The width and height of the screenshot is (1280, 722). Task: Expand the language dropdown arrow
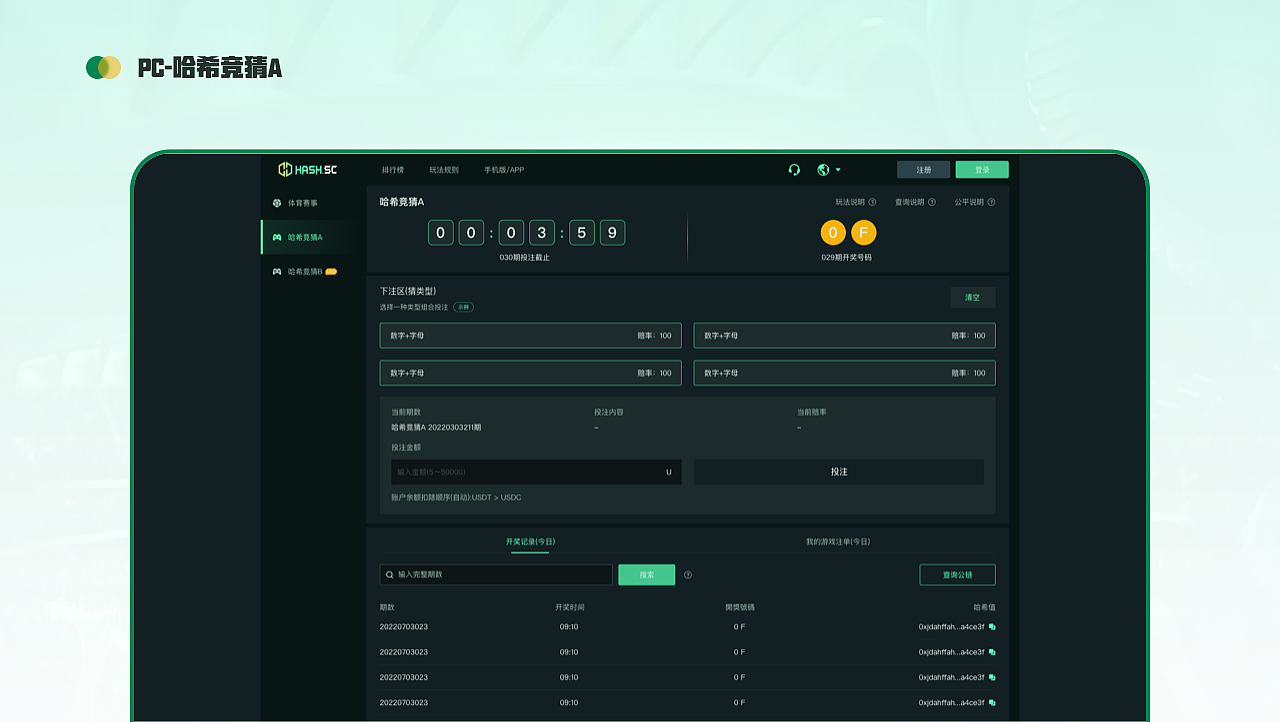pos(838,170)
